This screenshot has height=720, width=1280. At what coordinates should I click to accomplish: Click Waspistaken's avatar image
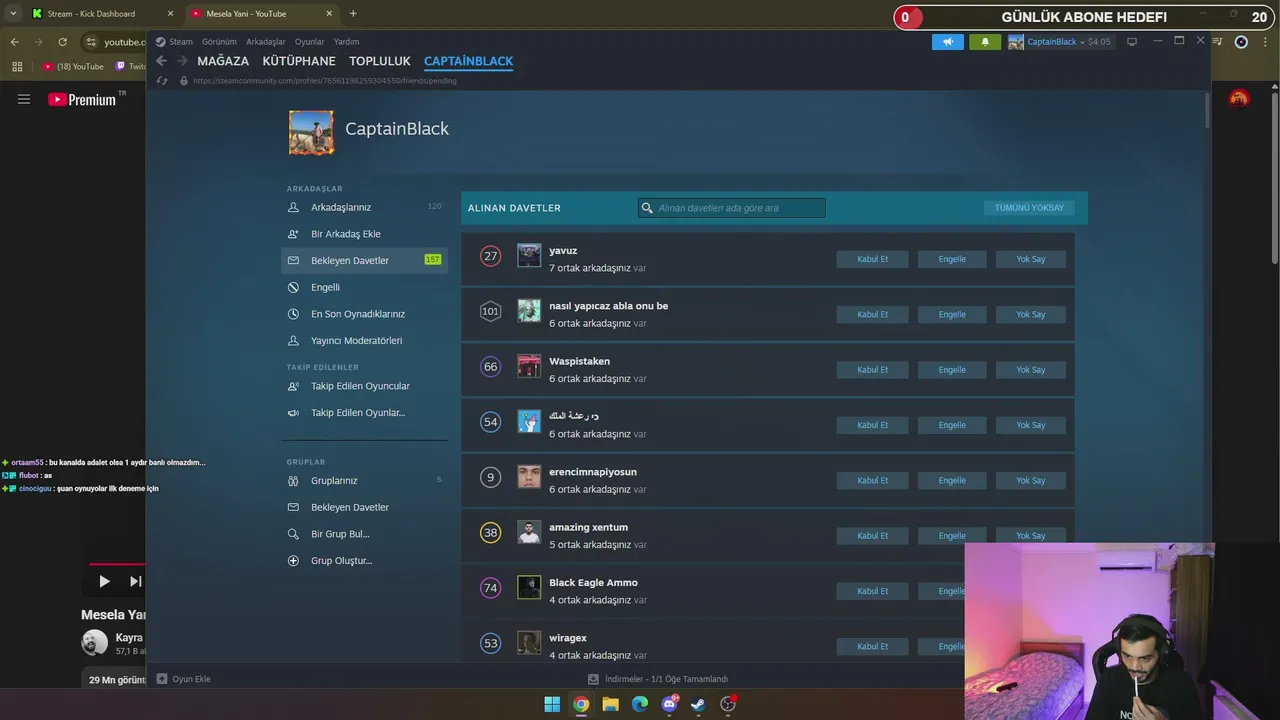(x=529, y=366)
